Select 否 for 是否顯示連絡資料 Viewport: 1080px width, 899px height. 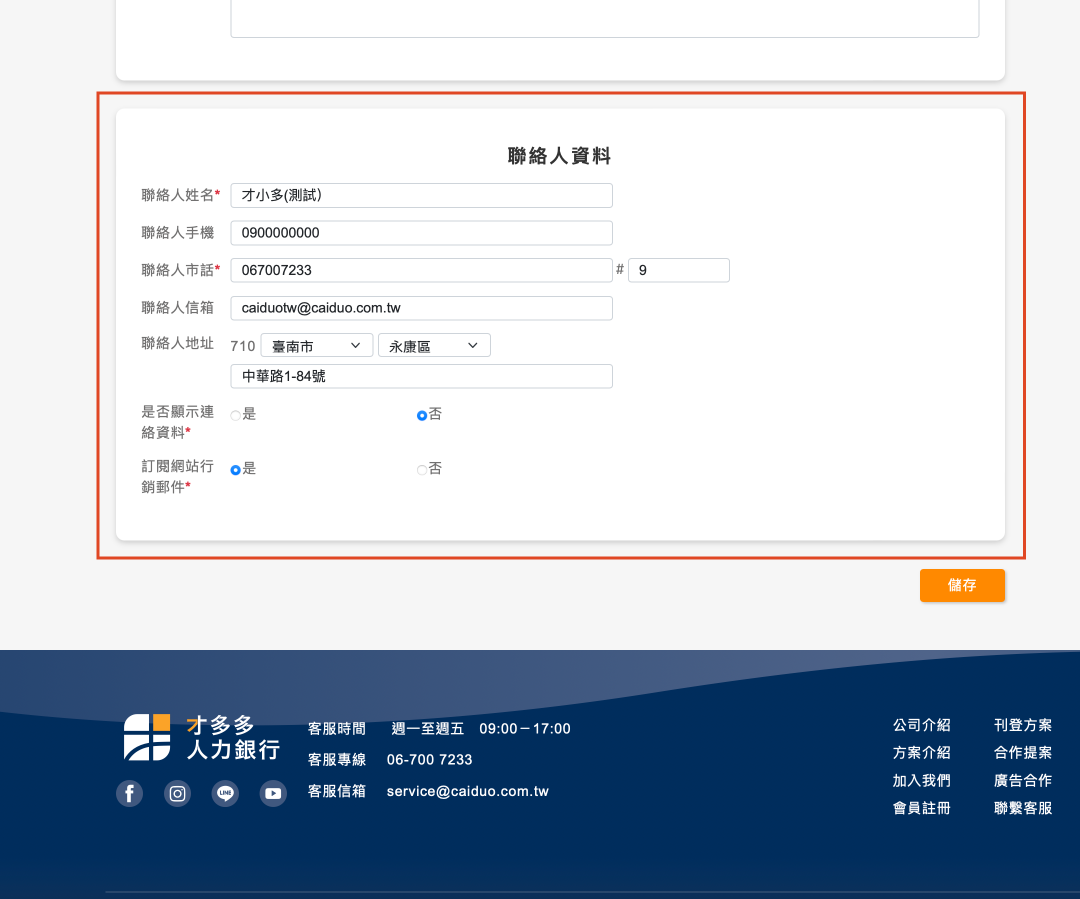point(422,415)
